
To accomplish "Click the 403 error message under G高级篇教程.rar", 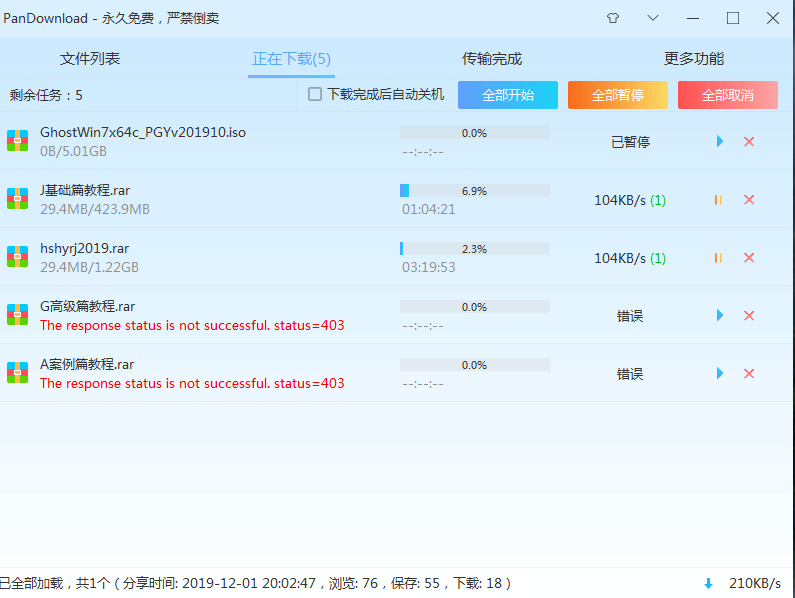I will [192, 325].
